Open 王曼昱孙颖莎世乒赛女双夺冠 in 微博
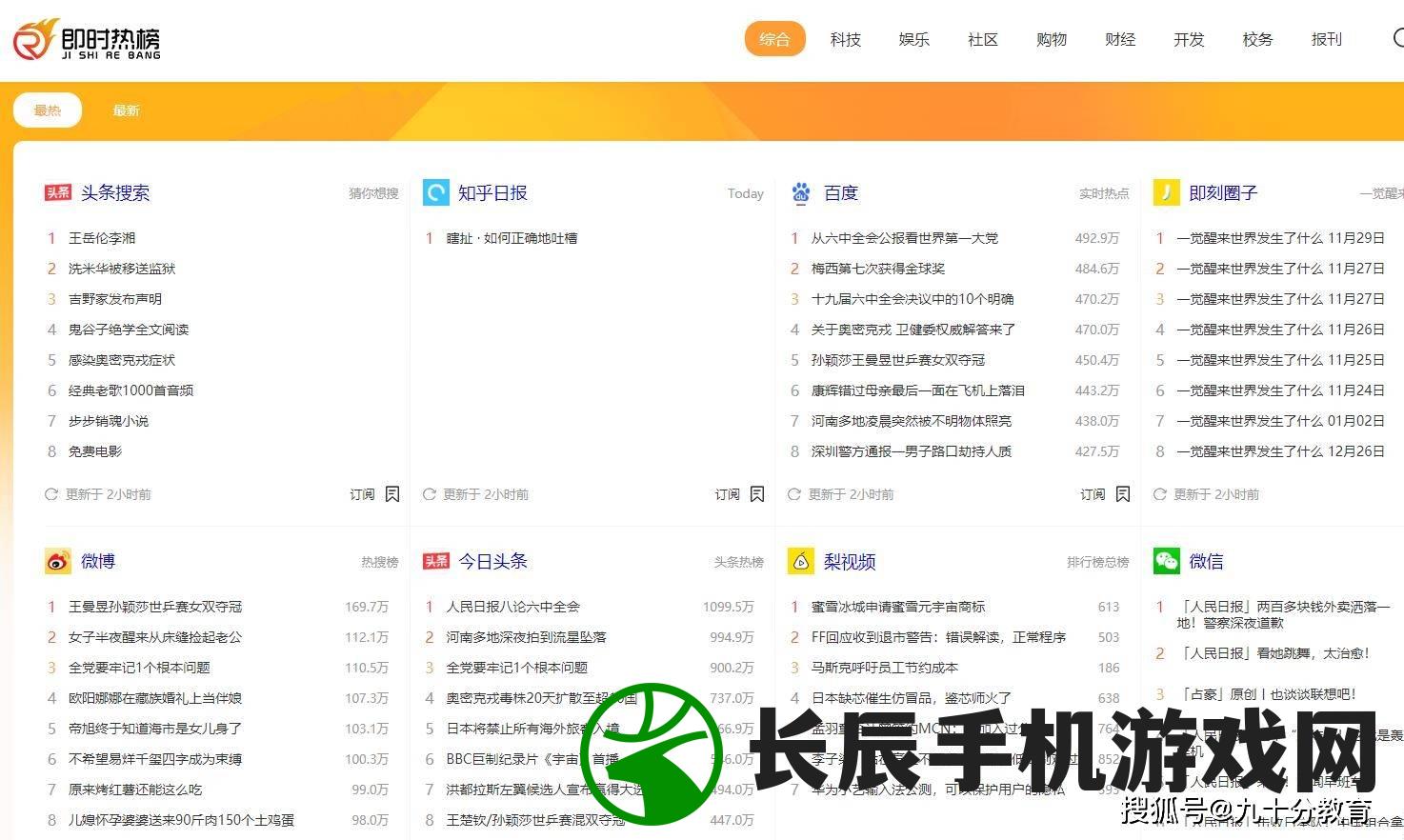1404x840 pixels. (155, 607)
